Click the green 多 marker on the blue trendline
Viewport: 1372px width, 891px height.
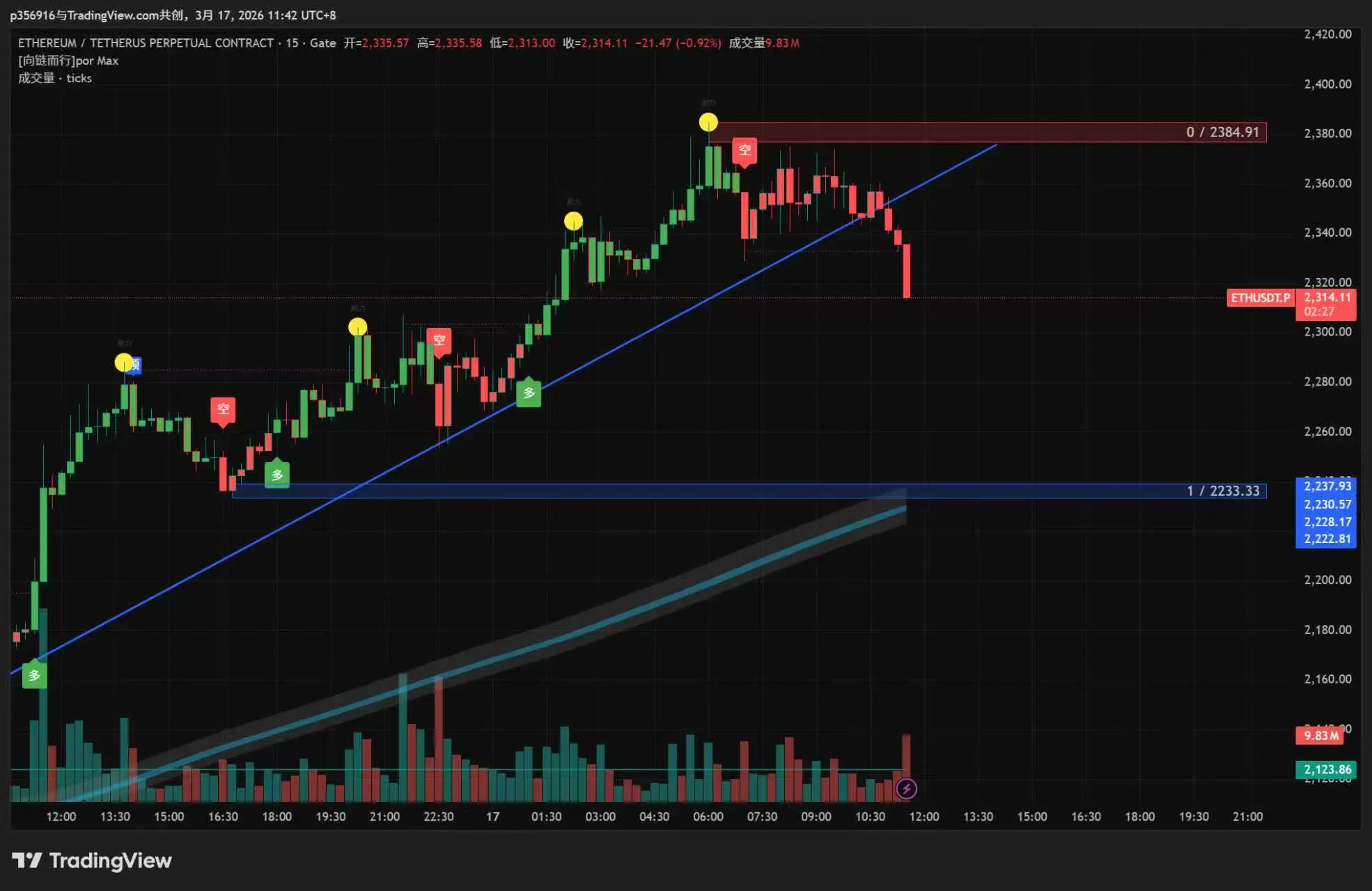pos(529,393)
